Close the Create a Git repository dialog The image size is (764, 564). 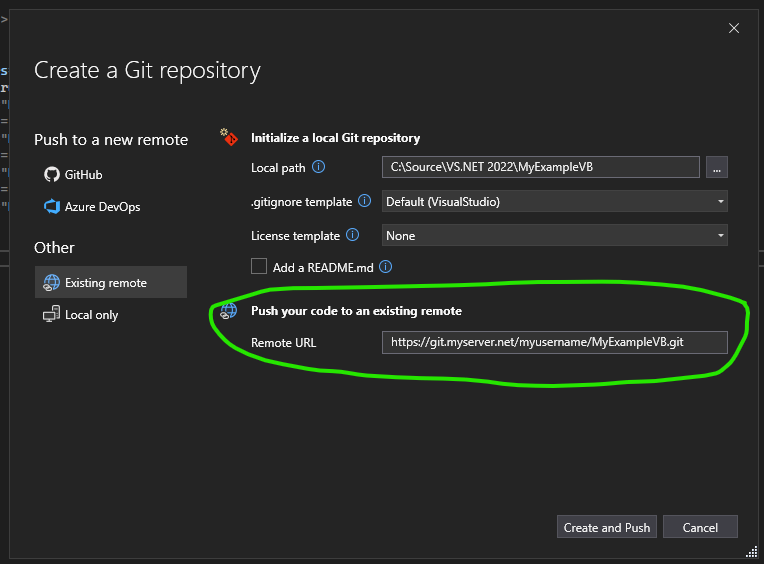tap(734, 28)
